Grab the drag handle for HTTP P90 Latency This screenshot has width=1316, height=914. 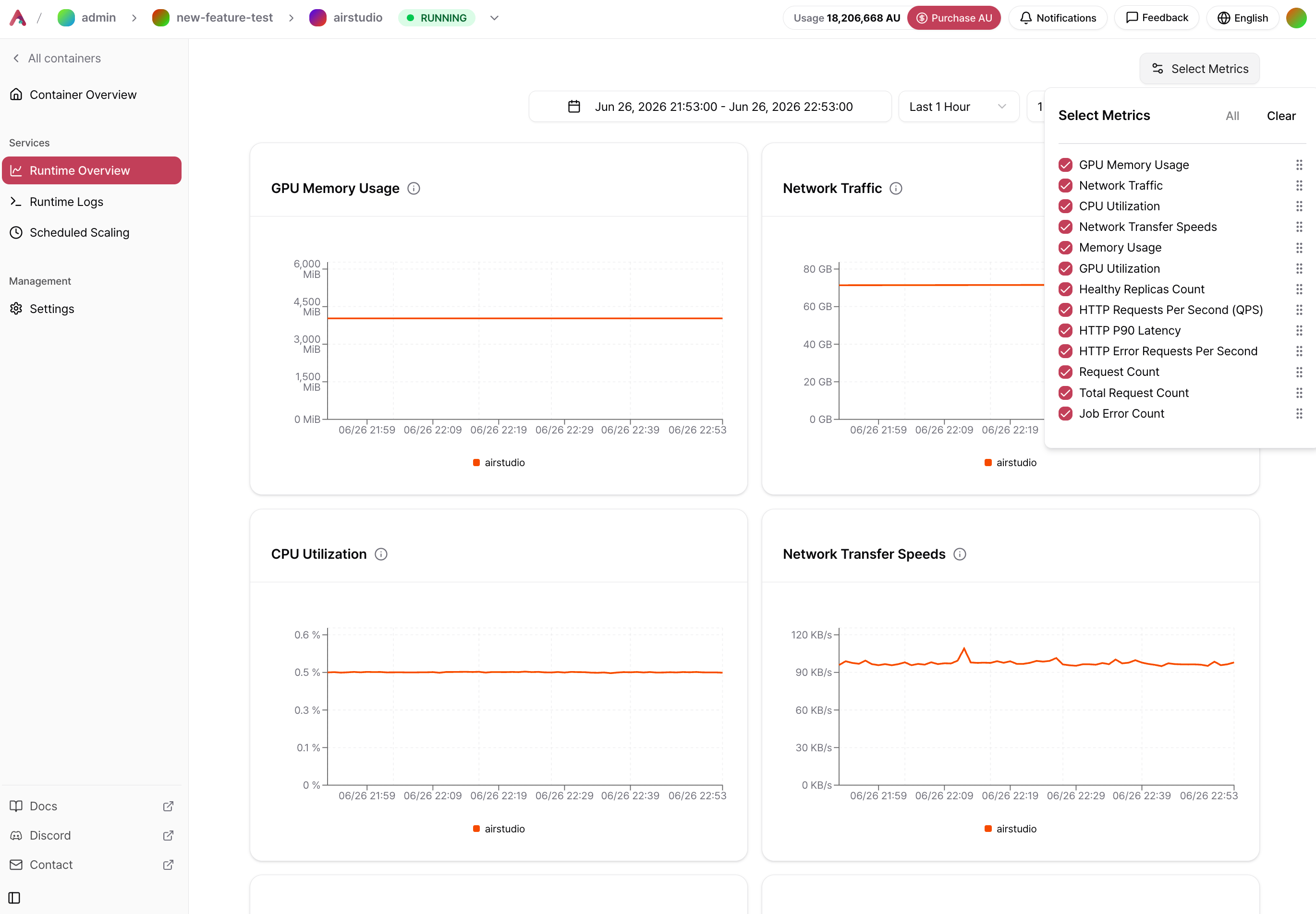pos(1299,330)
